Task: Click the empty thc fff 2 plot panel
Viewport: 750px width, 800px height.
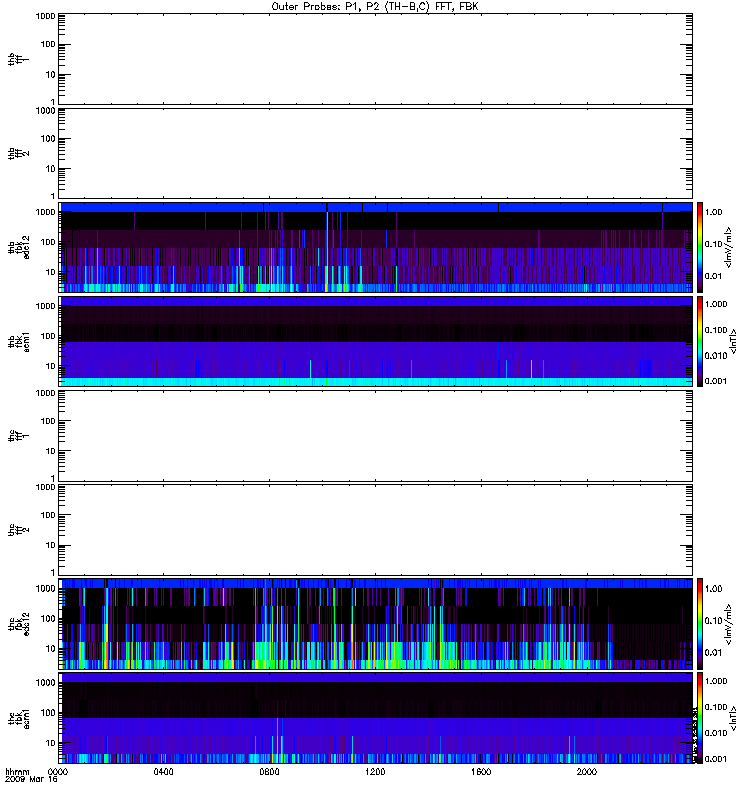Action: pos(375,530)
